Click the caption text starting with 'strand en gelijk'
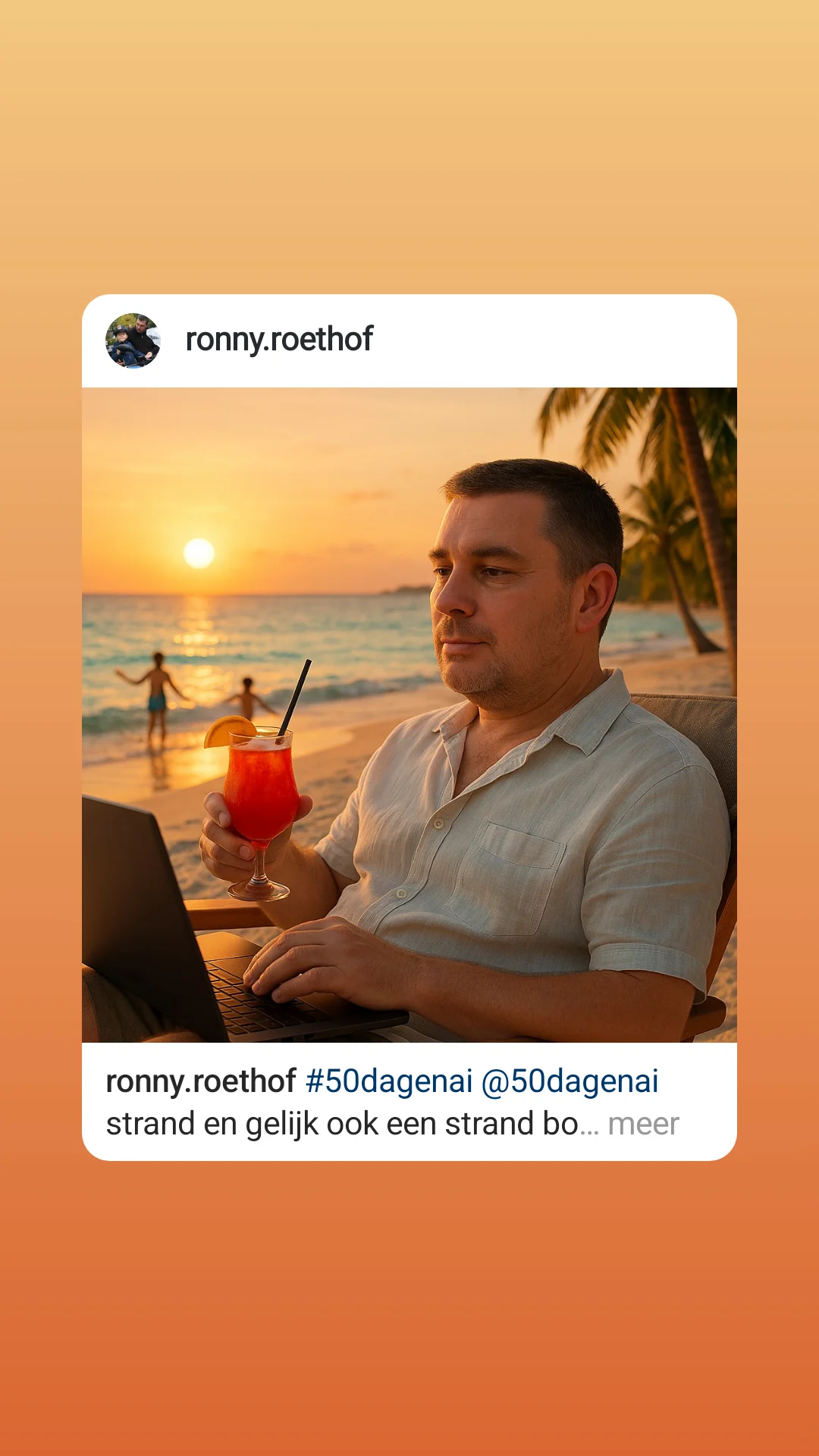 [x=341, y=1124]
